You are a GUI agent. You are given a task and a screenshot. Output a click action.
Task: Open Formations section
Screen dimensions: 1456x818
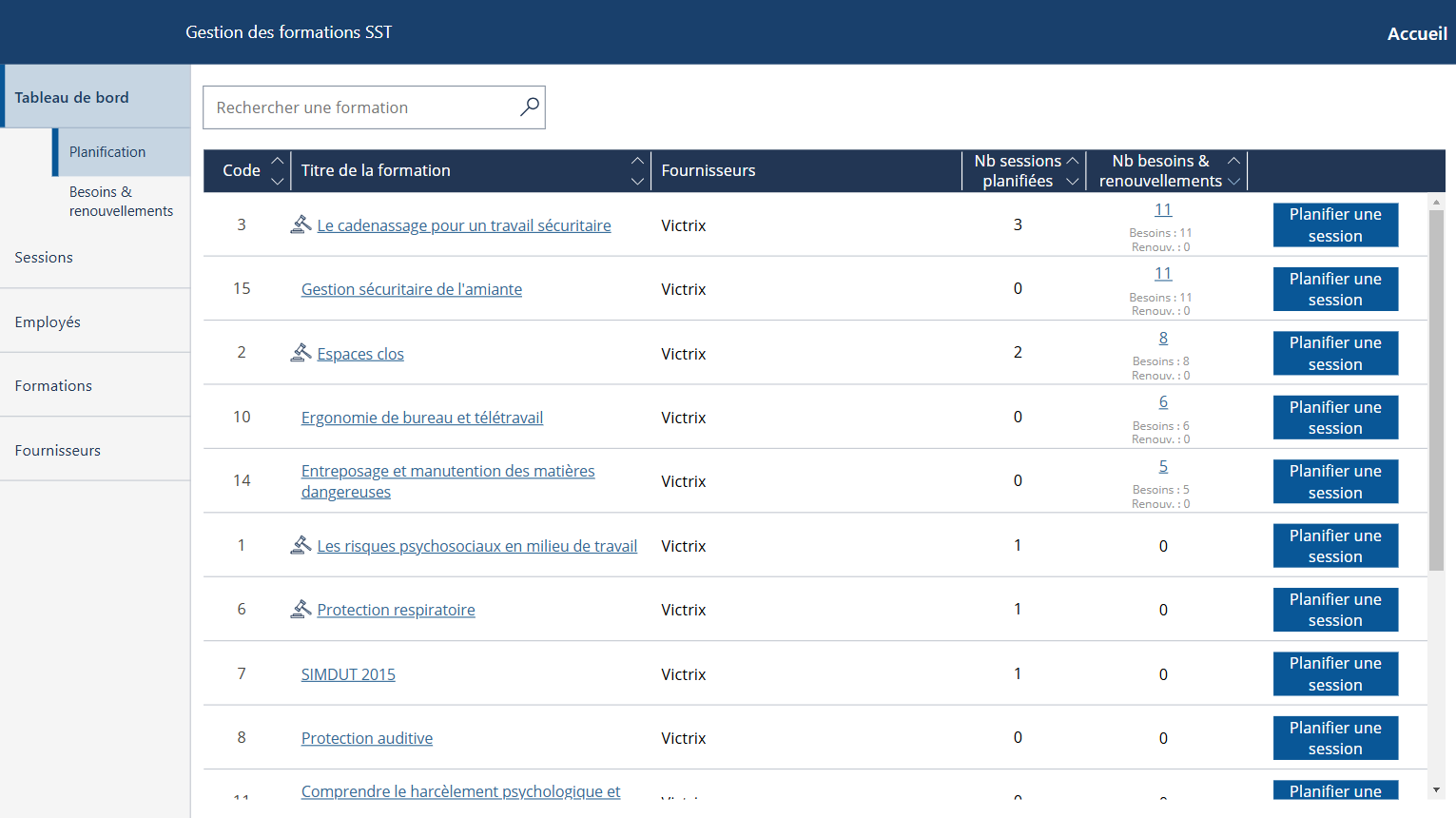pyautogui.click(x=95, y=385)
